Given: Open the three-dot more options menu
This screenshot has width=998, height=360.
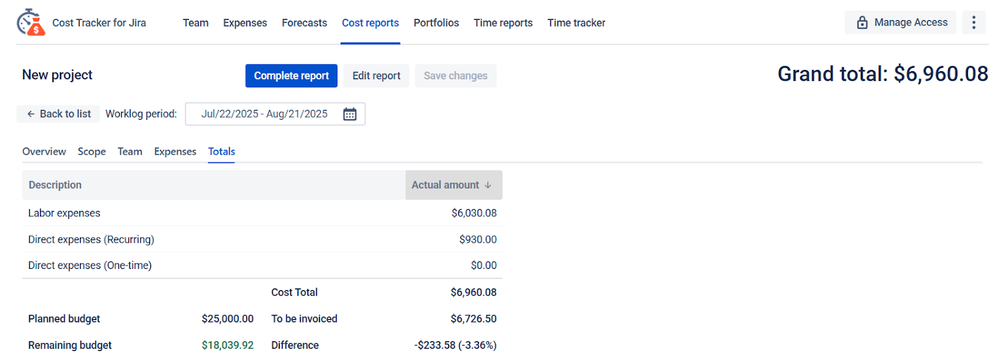Looking at the screenshot, I should coord(974,23).
